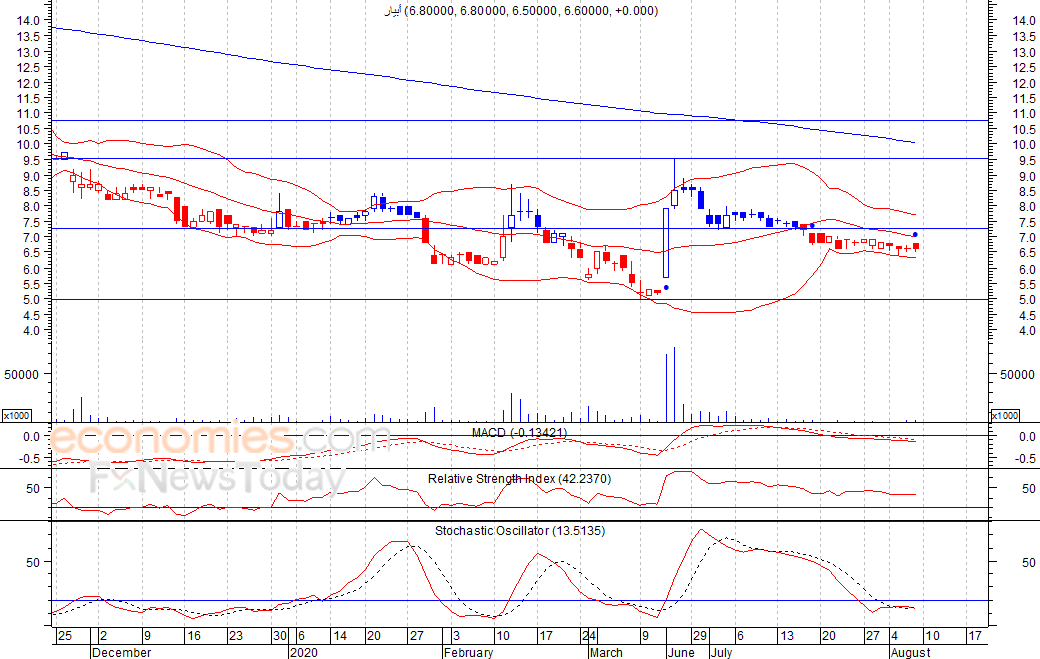Click the June month label
The image size is (1040, 659).
pyautogui.click(x=681, y=652)
